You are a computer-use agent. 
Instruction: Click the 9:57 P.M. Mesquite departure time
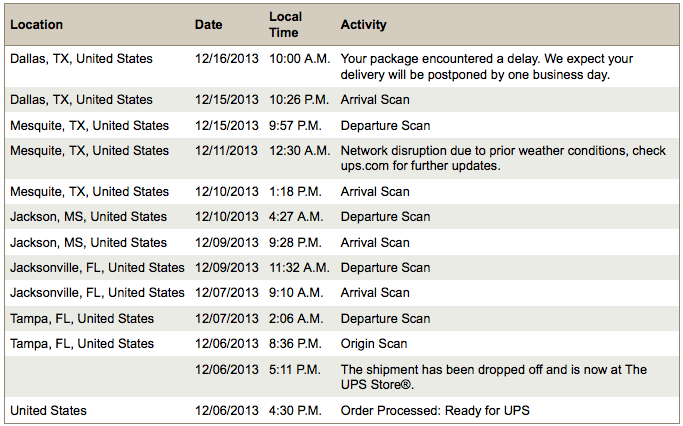[x=295, y=125]
